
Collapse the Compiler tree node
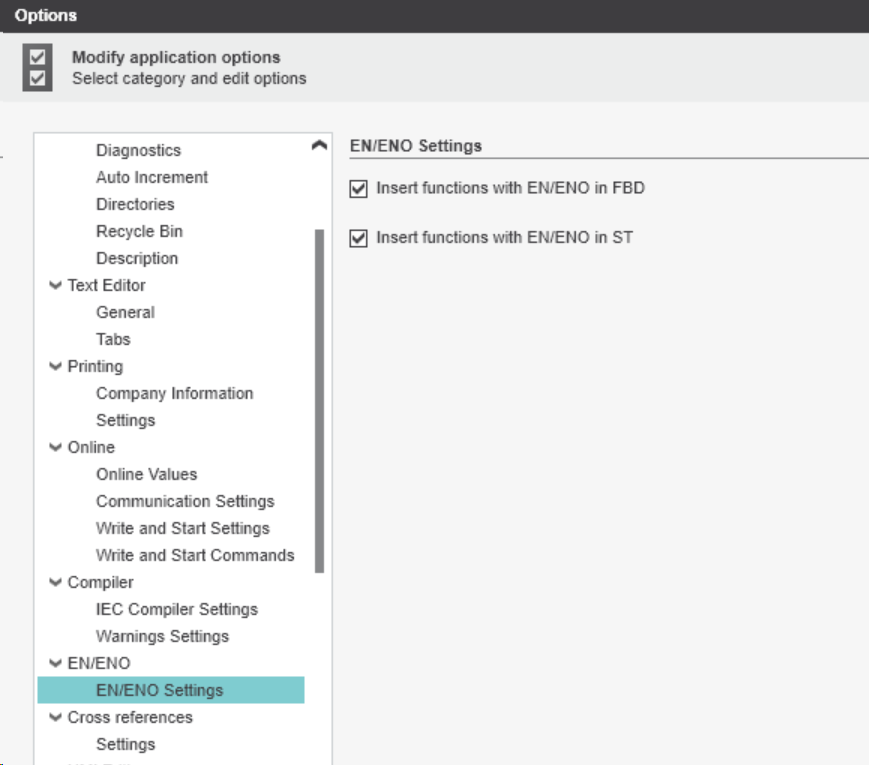click(55, 582)
